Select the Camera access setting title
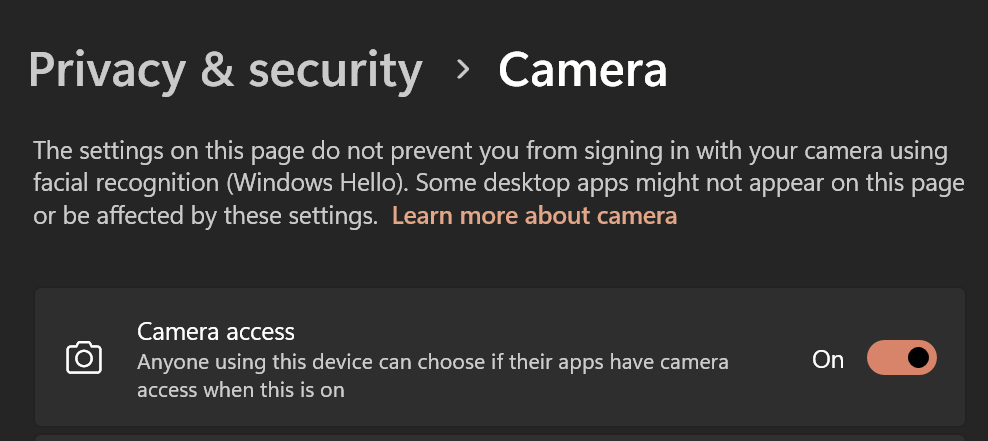 click(215, 331)
